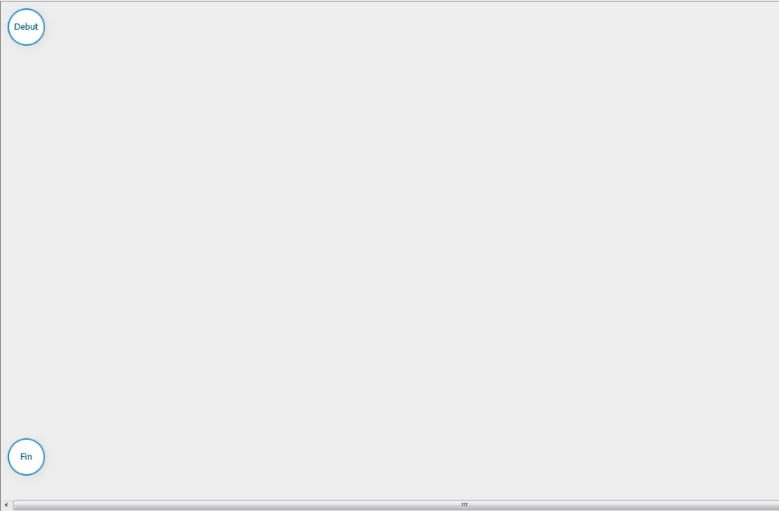Click the "Fin" text label
Viewport: 779px width, 511px height.
[26, 457]
